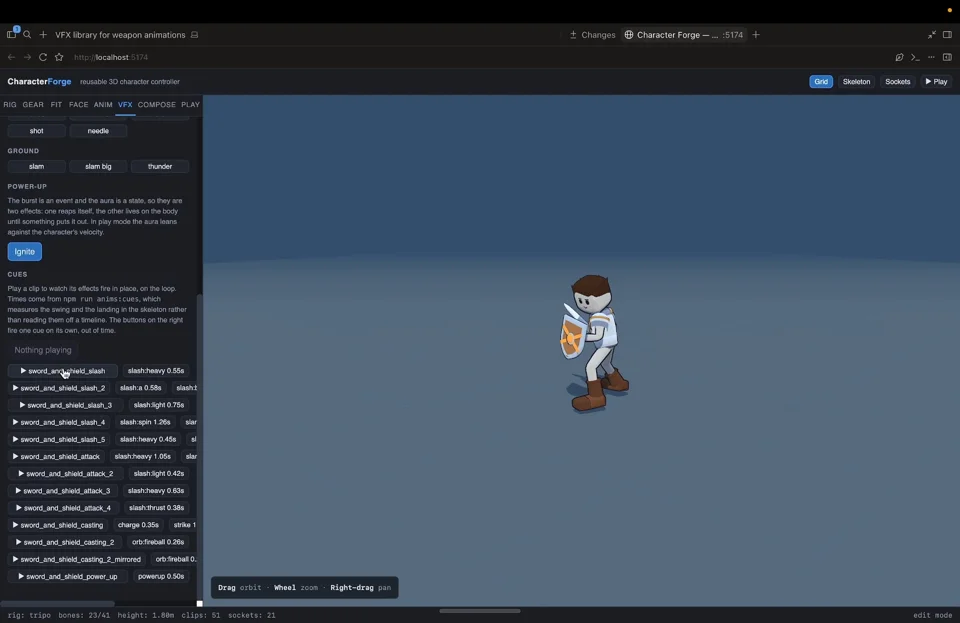
Task: Select the Character Forge browser tab
Action: tap(683, 35)
